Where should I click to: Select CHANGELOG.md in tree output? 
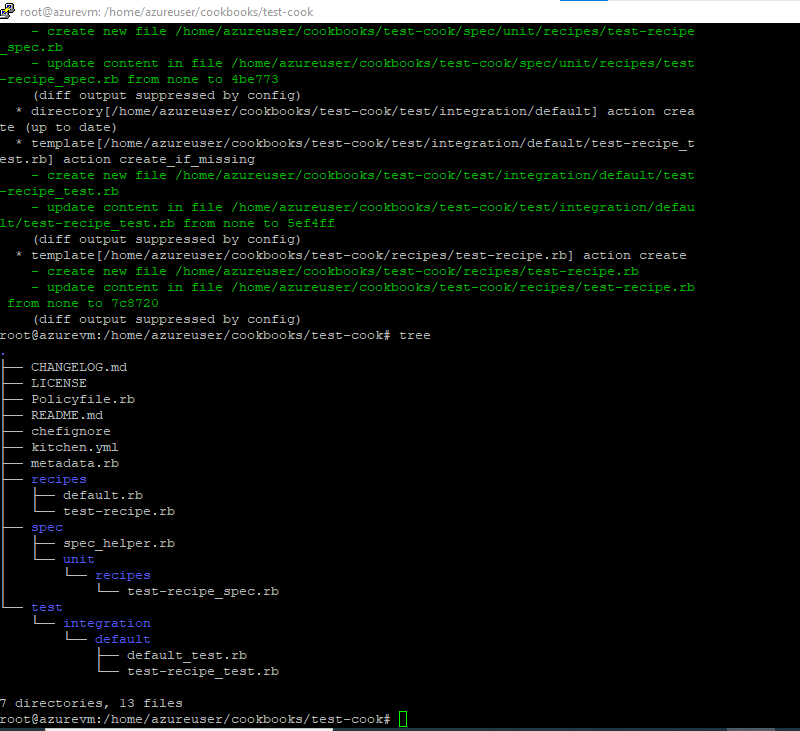click(x=79, y=367)
